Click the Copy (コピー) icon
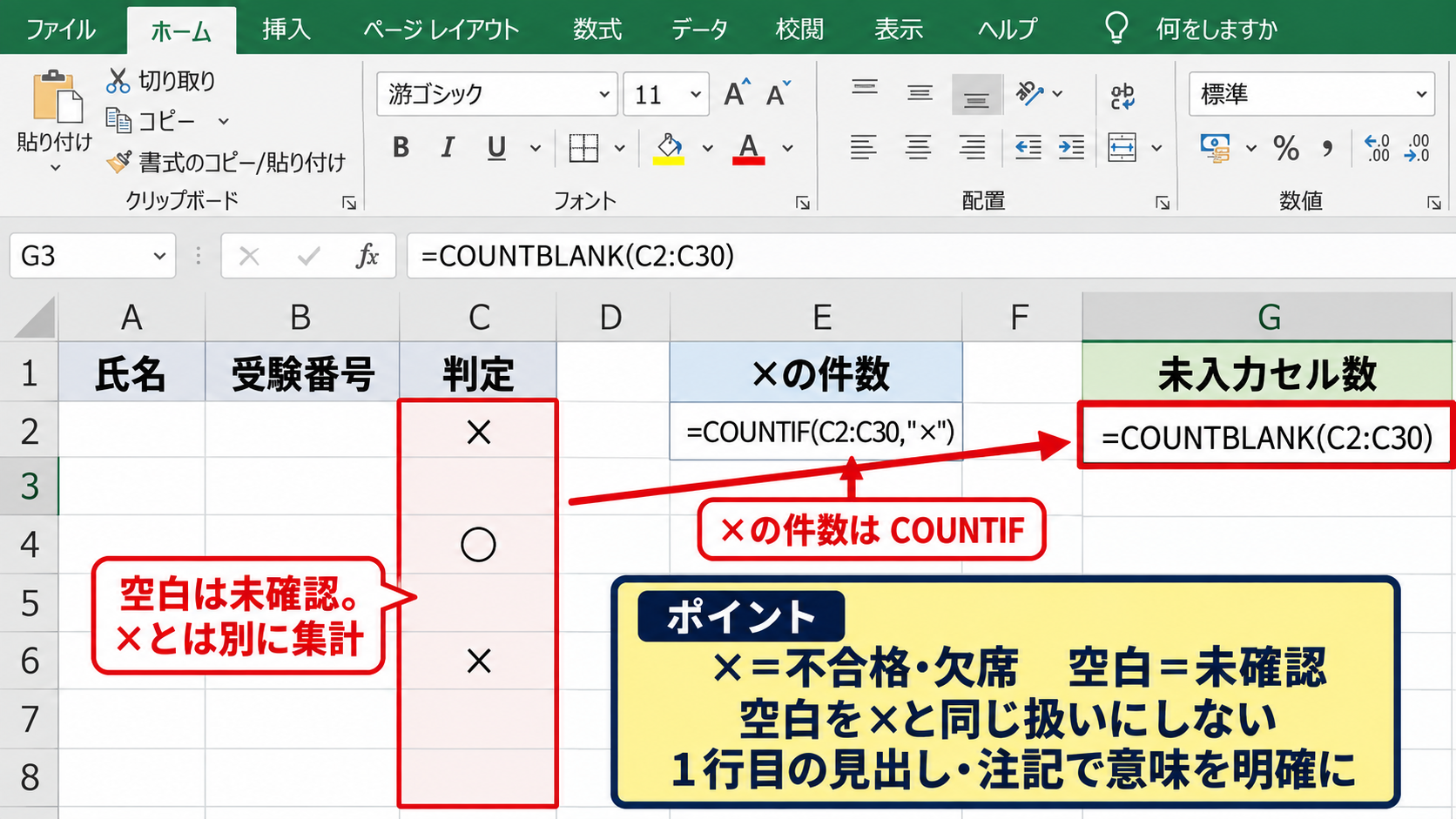The height and width of the screenshot is (819, 1456). [x=118, y=120]
